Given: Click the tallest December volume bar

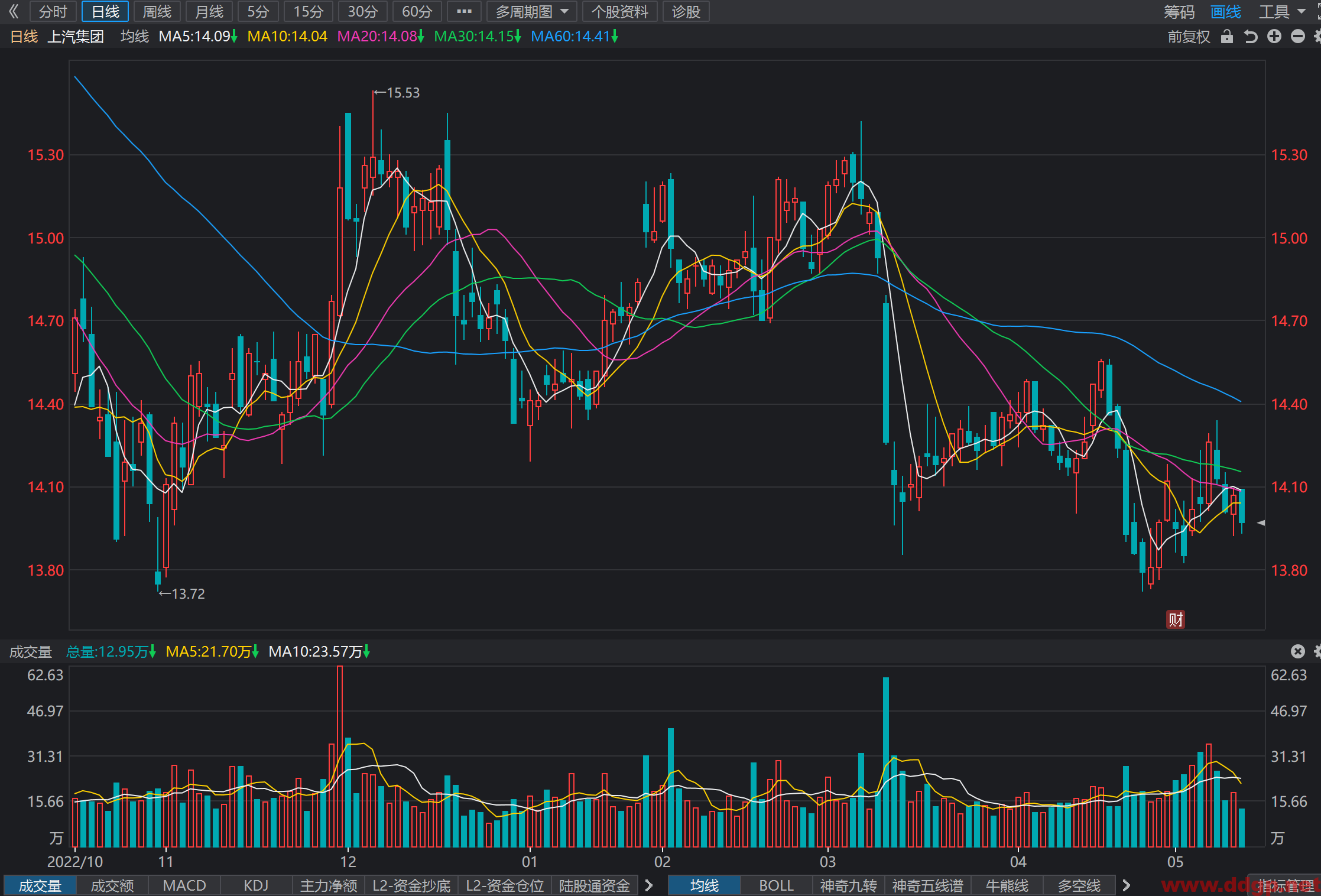Looking at the screenshot, I should coord(340,756).
